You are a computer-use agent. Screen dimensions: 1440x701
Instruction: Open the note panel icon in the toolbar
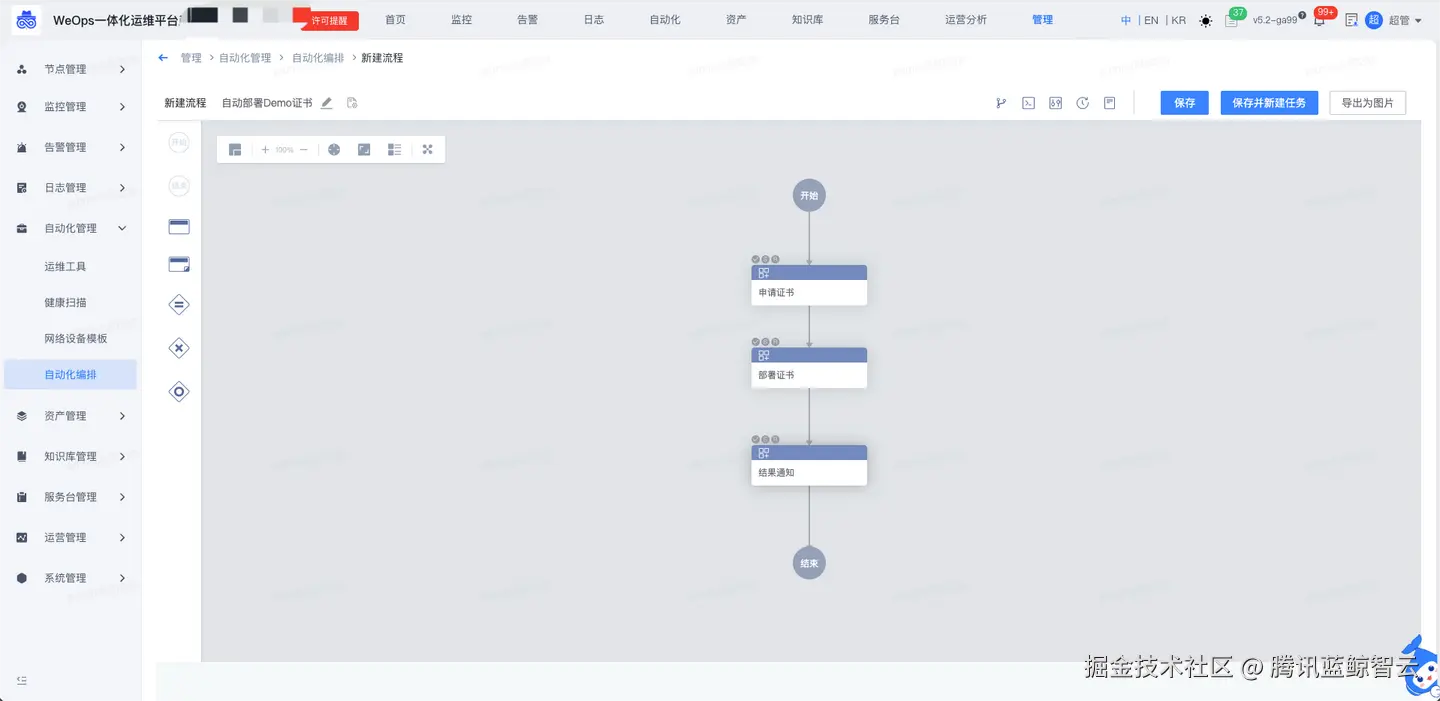(x=1109, y=103)
